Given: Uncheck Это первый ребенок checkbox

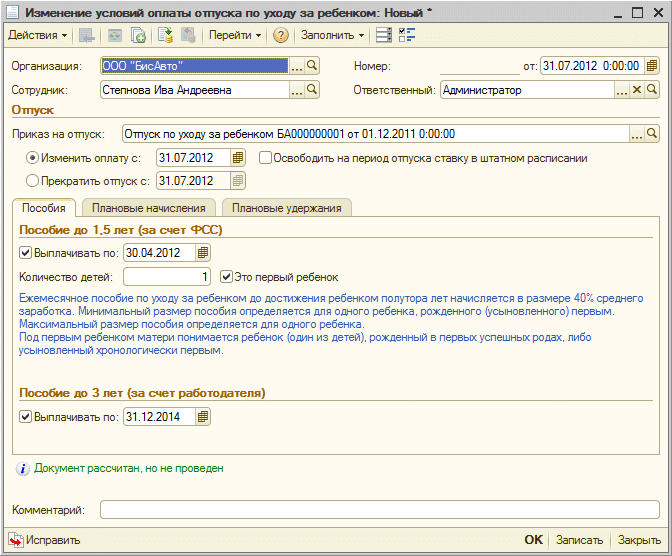Looking at the screenshot, I should click(x=226, y=277).
